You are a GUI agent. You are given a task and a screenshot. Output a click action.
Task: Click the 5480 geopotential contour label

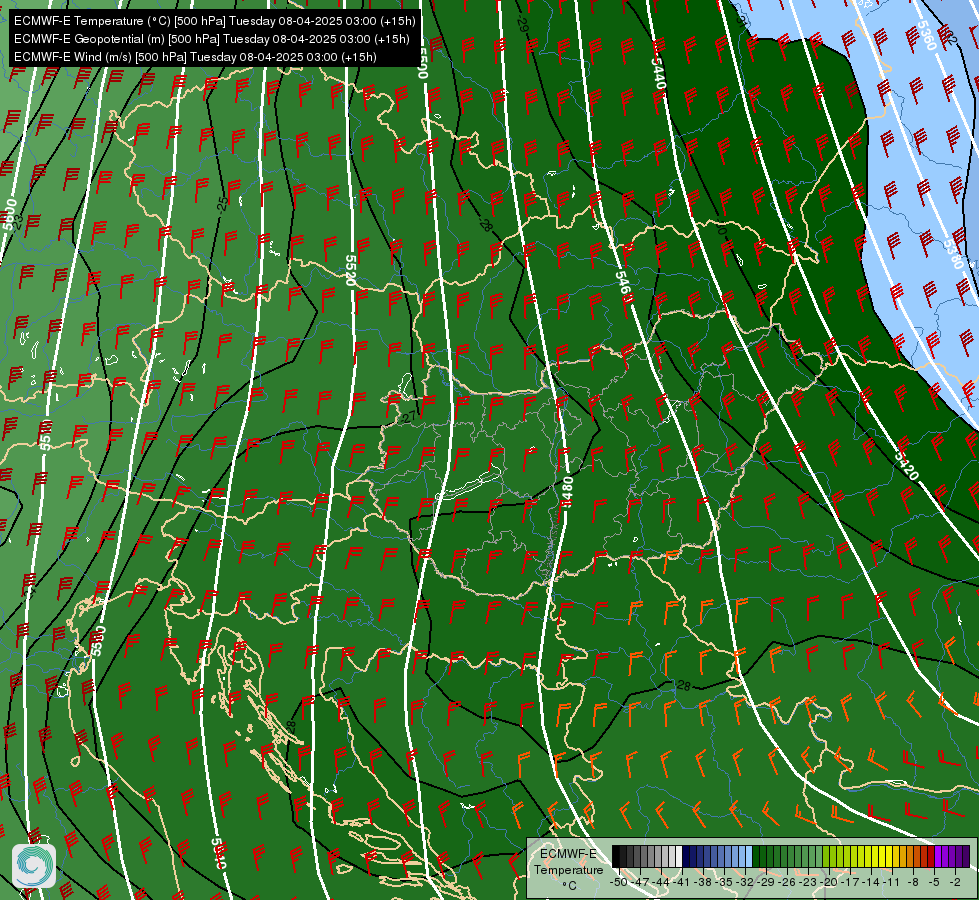(x=568, y=492)
